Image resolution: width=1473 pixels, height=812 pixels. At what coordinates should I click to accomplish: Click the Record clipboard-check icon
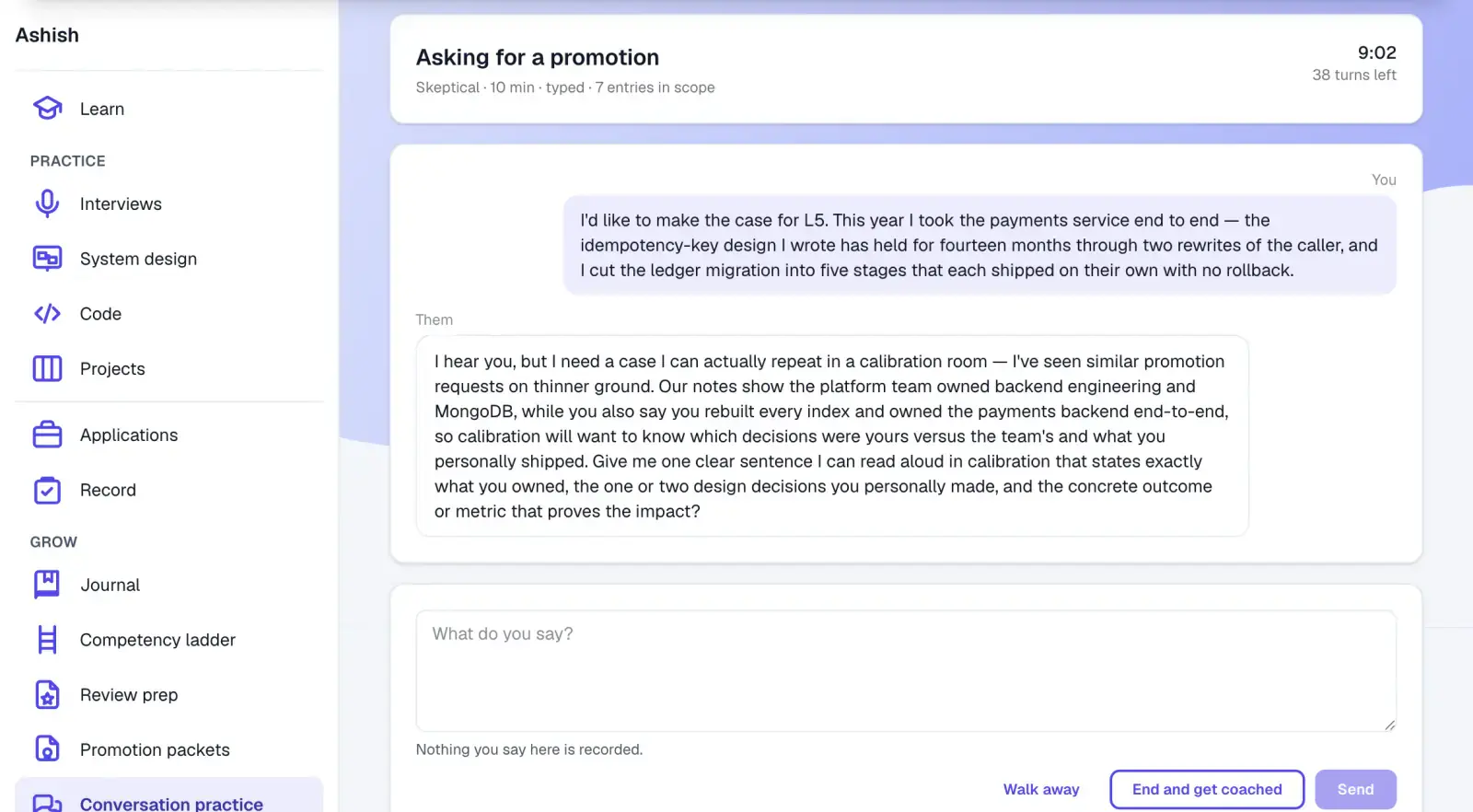click(47, 490)
